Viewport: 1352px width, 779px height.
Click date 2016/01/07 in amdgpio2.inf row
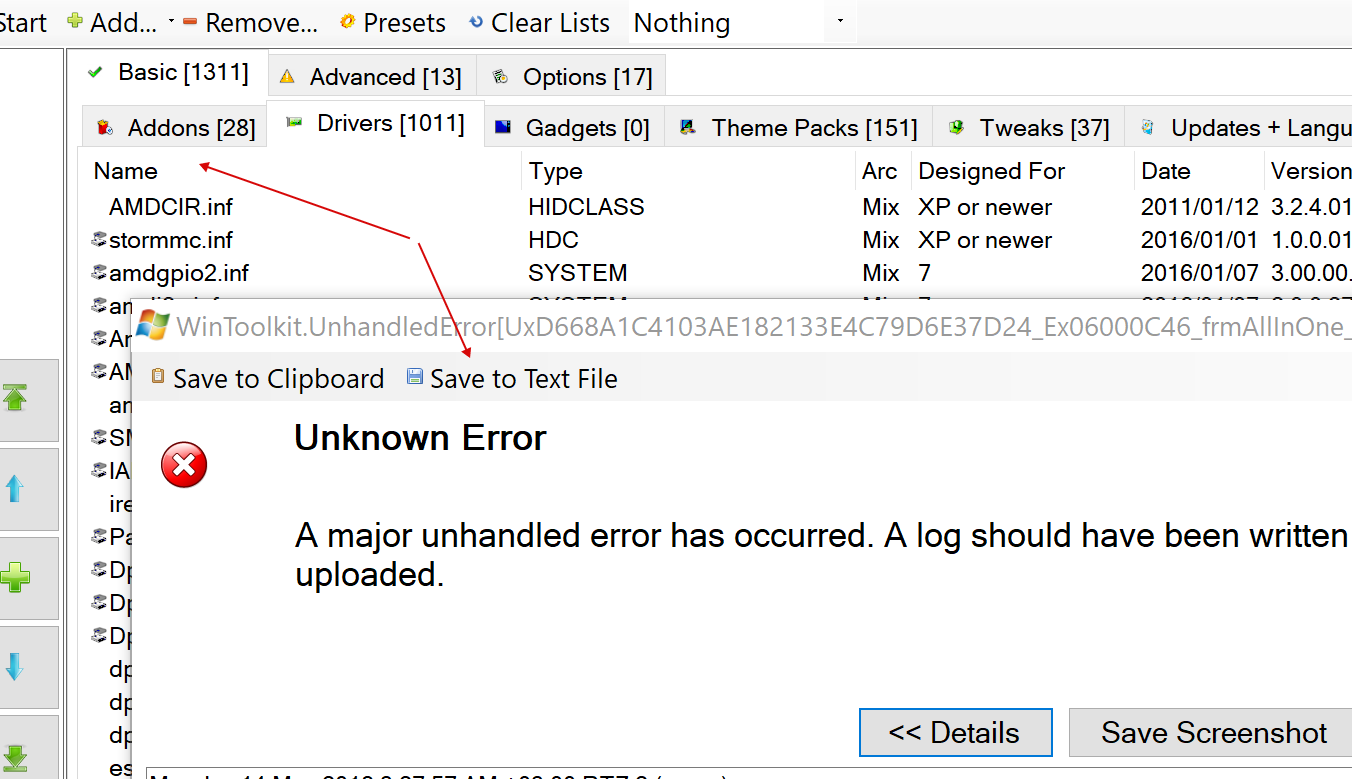[x=1200, y=273]
